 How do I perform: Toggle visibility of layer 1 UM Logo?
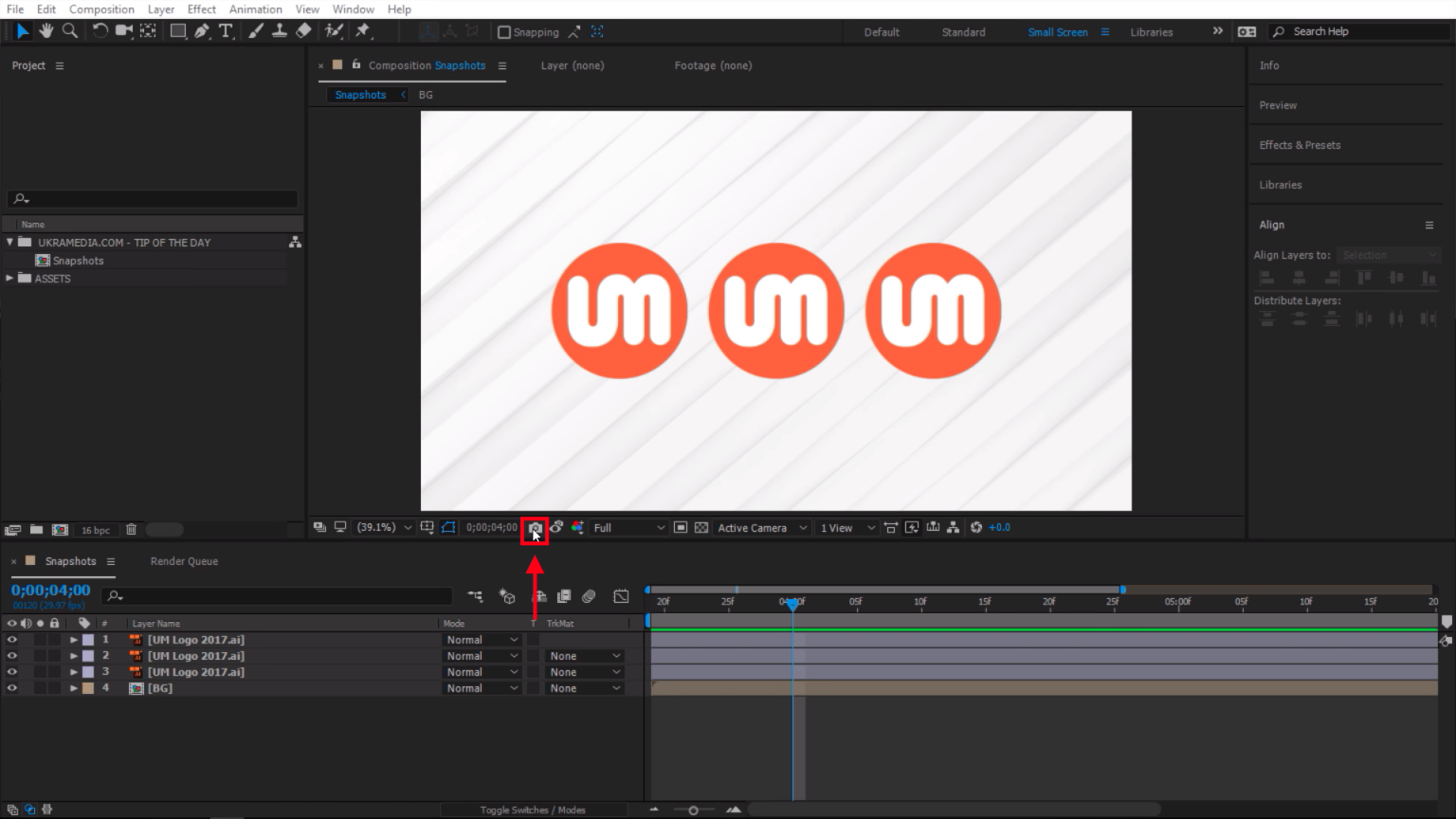tap(12, 640)
